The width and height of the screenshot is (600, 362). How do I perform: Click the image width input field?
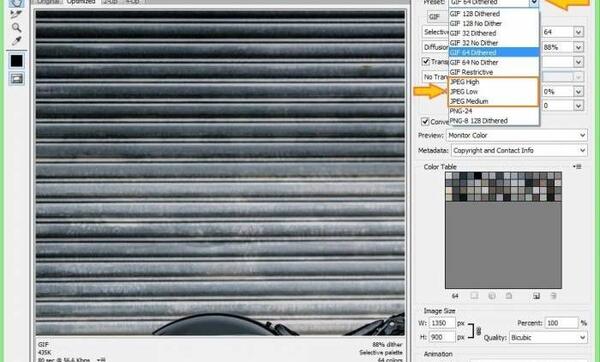pyautogui.click(x=442, y=323)
